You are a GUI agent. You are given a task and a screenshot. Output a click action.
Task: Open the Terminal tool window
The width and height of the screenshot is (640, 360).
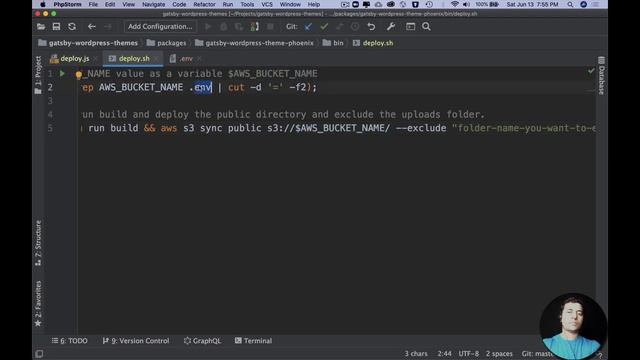[253, 340]
